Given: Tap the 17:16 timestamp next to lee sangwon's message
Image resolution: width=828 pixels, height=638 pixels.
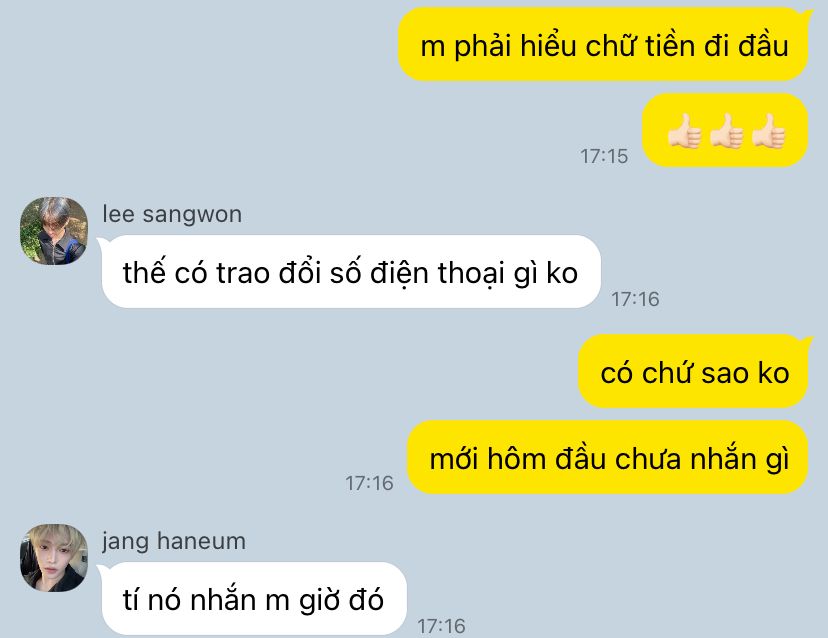Looking at the screenshot, I should tap(635, 299).
